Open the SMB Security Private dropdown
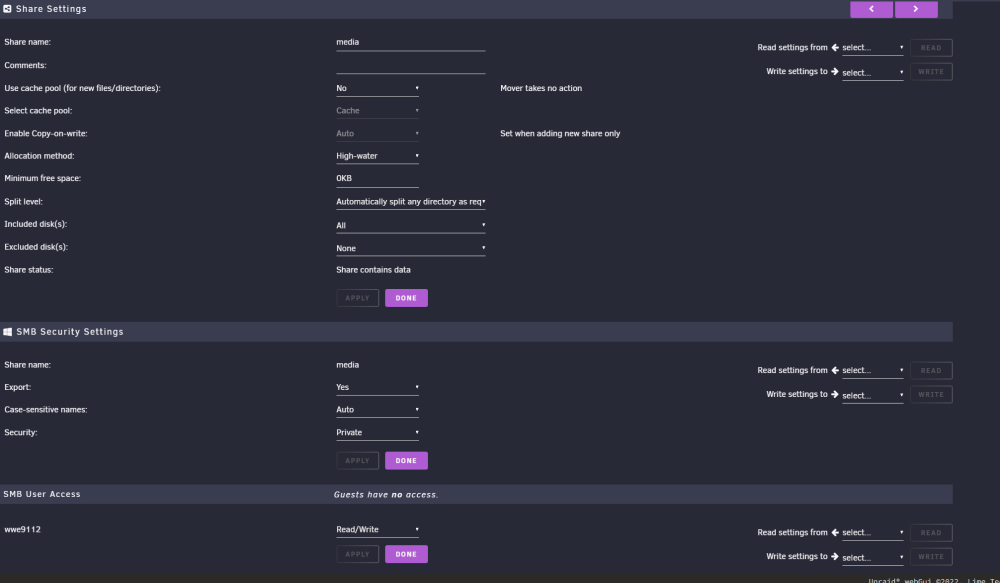 pos(378,432)
